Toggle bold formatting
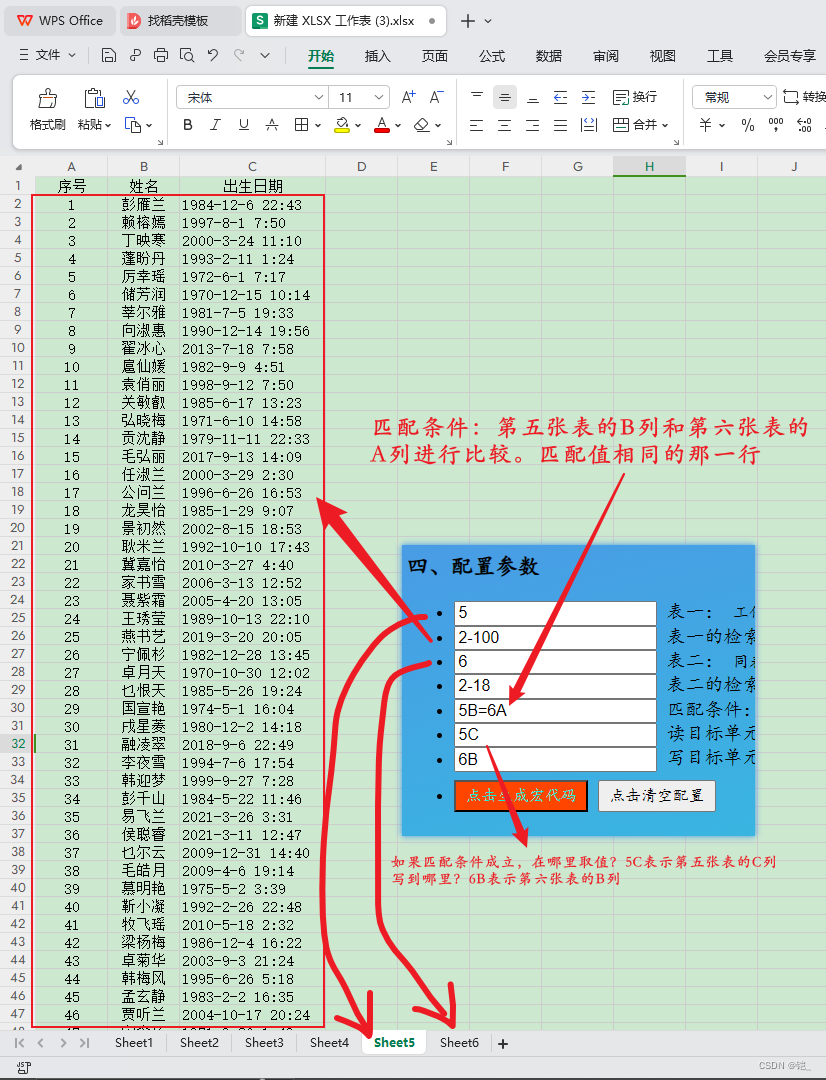This screenshot has height=1080, width=826. pos(187,125)
